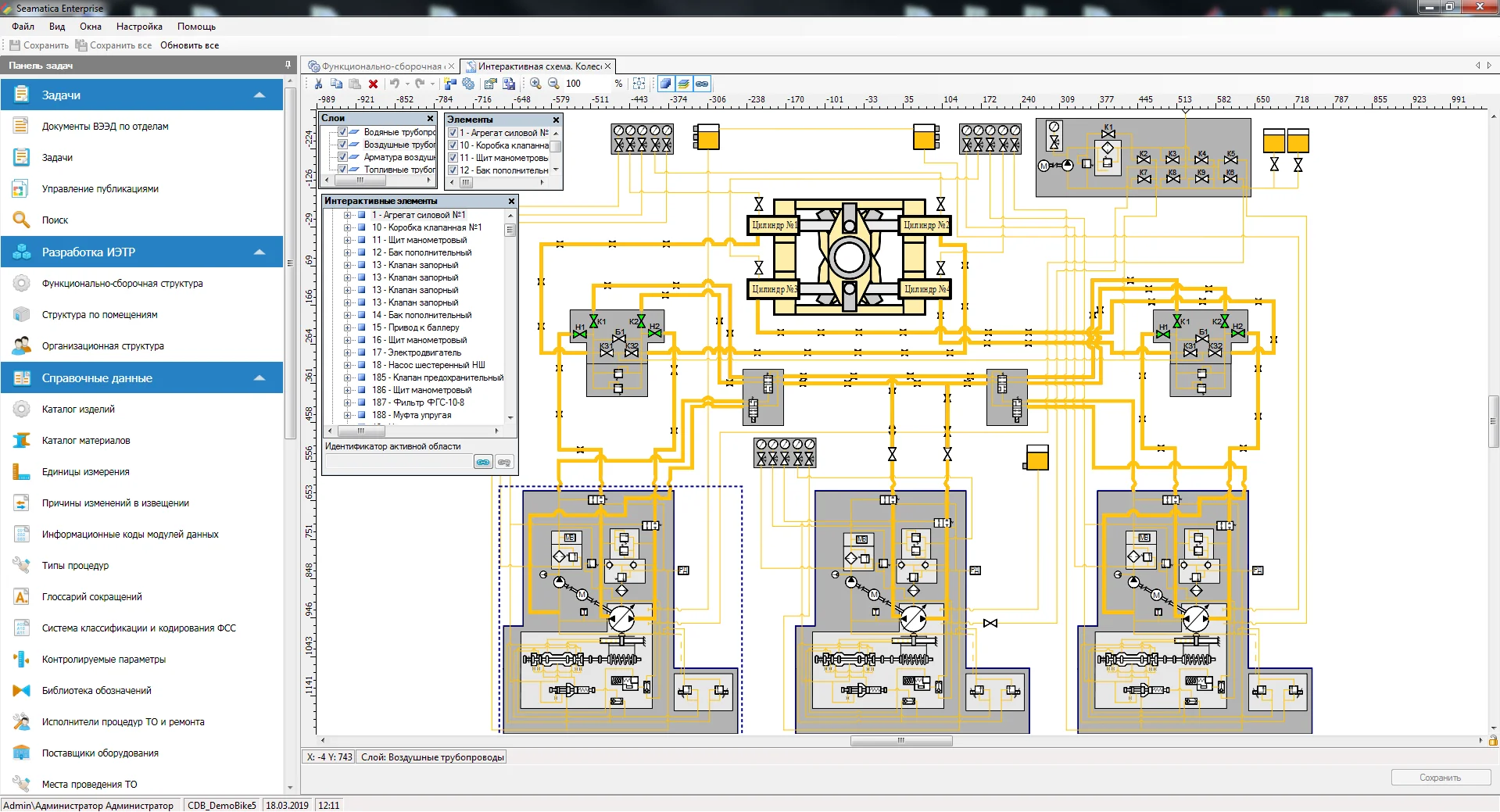1500x812 pixels.
Task: Click the Copy icon in diagram toolbar
Action: tap(336, 84)
